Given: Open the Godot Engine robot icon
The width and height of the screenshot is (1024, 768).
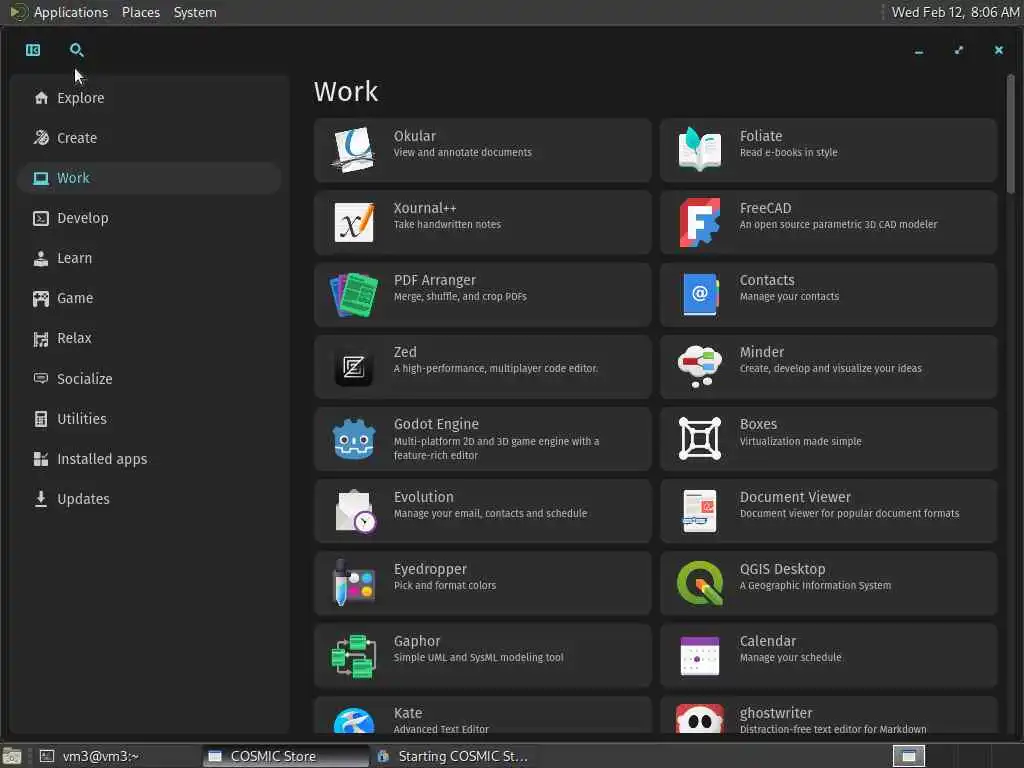Looking at the screenshot, I should pos(354,439).
